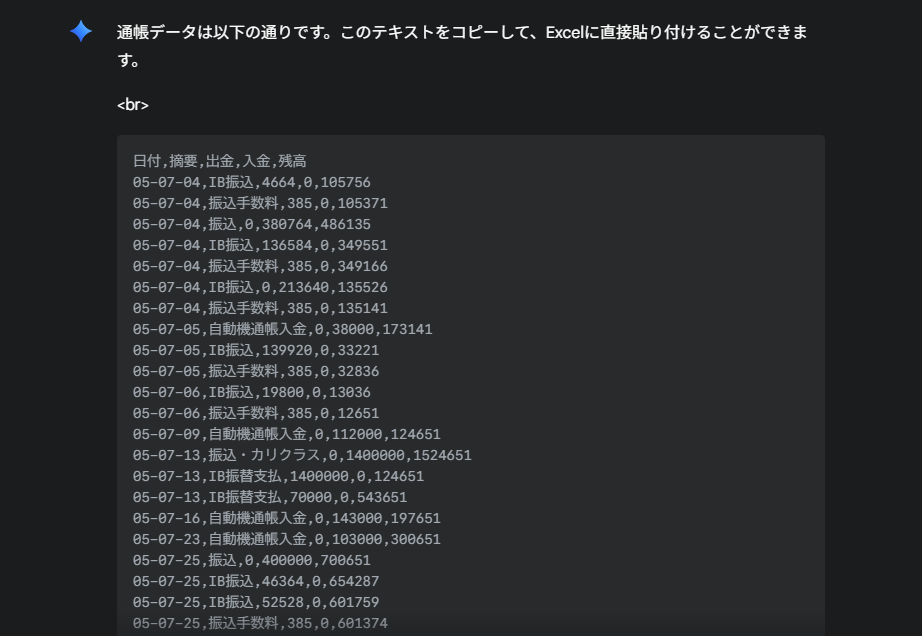Click the row with deposit 213640
This screenshot has height=636, width=922.
[x=260, y=287]
